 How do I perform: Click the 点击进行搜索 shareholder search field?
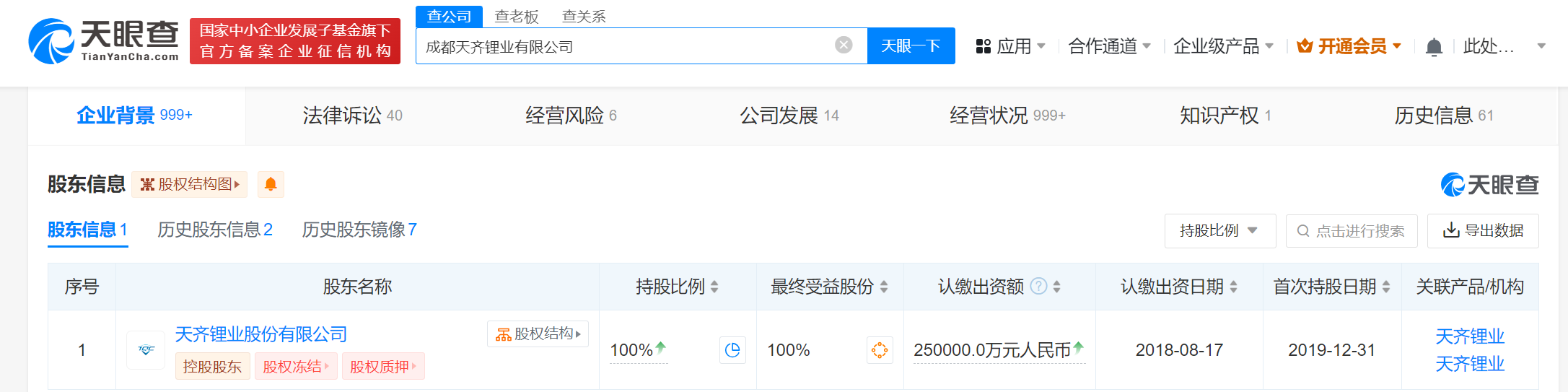pyautogui.click(x=1352, y=231)
